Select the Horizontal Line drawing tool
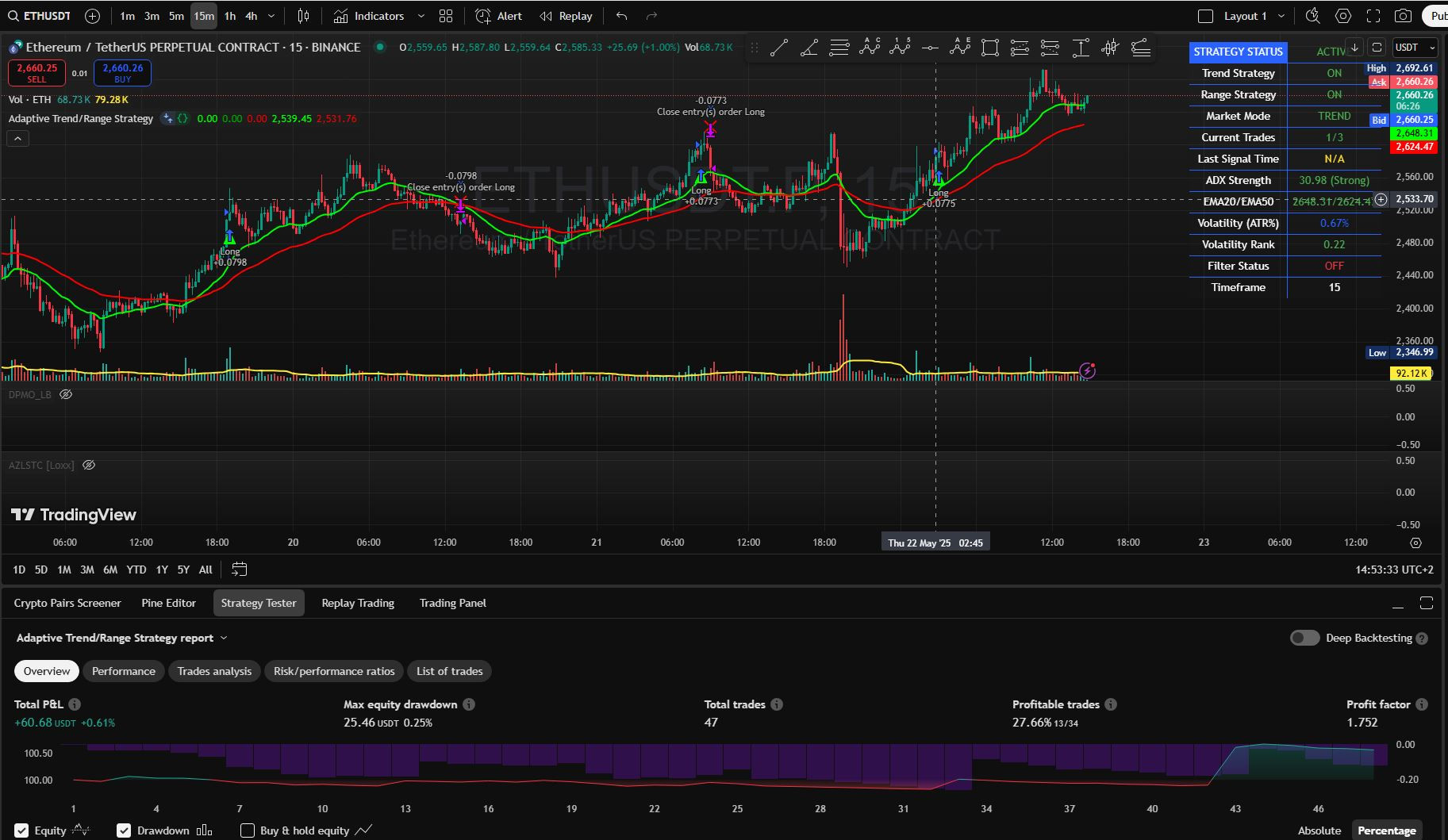This screenshot has width=1448, height=840. pyautogui.click(x=929, y=48)
